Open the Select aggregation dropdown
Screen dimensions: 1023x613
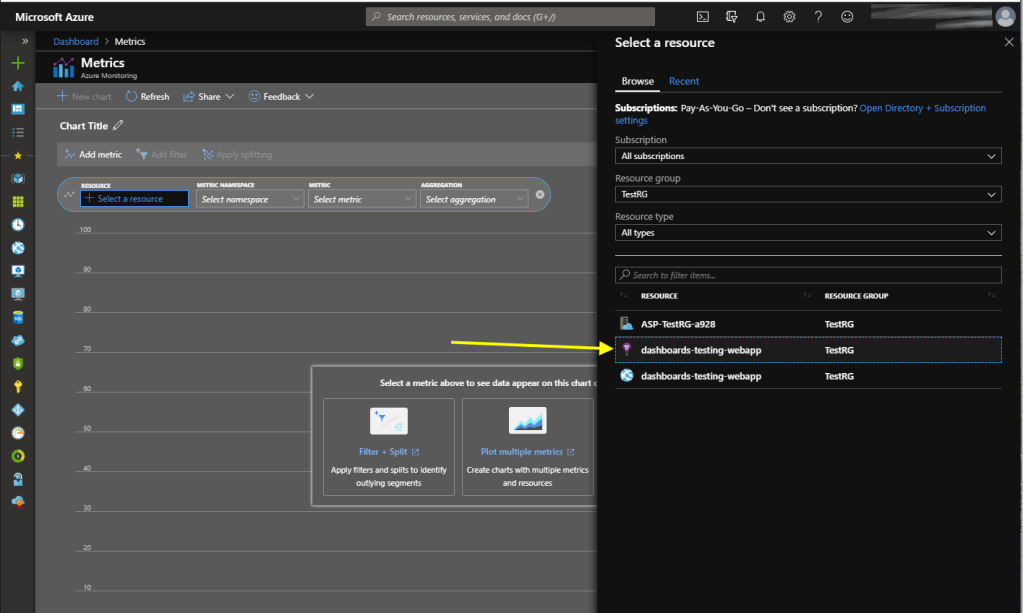coord(474,199)
